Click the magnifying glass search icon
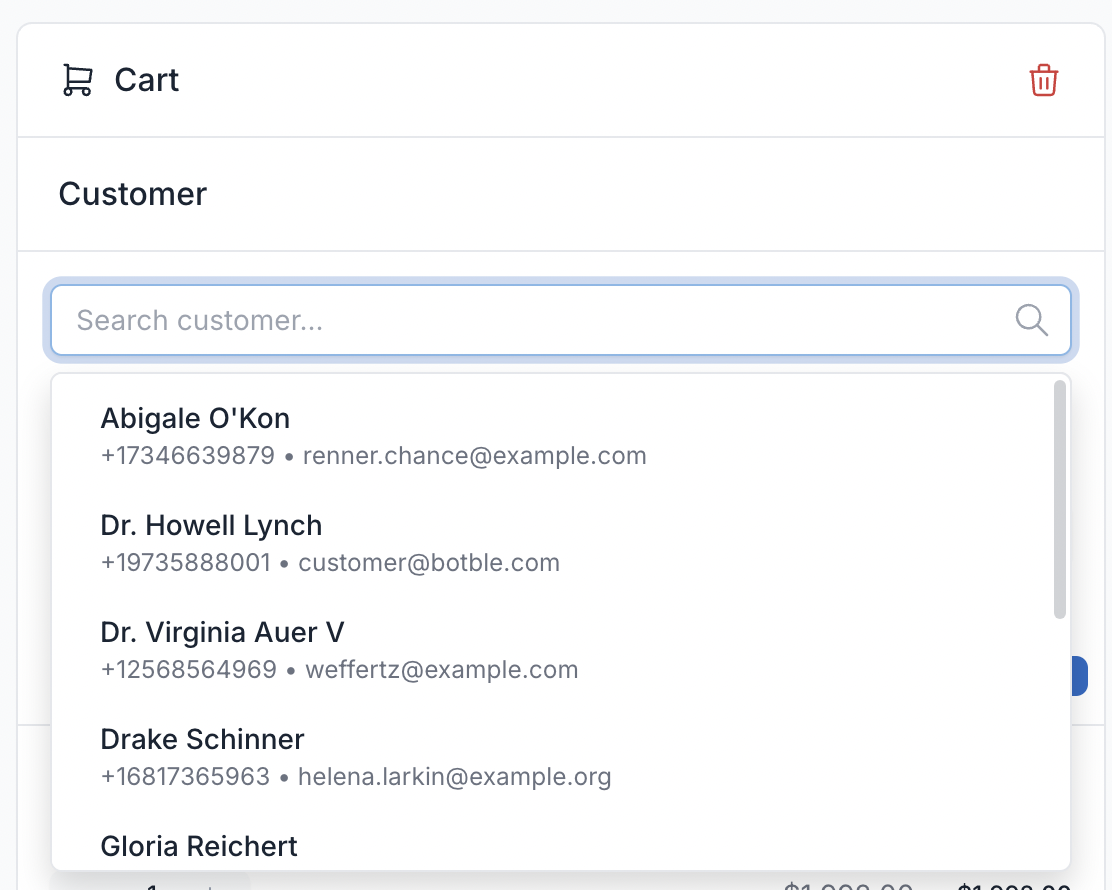Viewport: 1112px width, 890px height. (x=1030, y=320)
